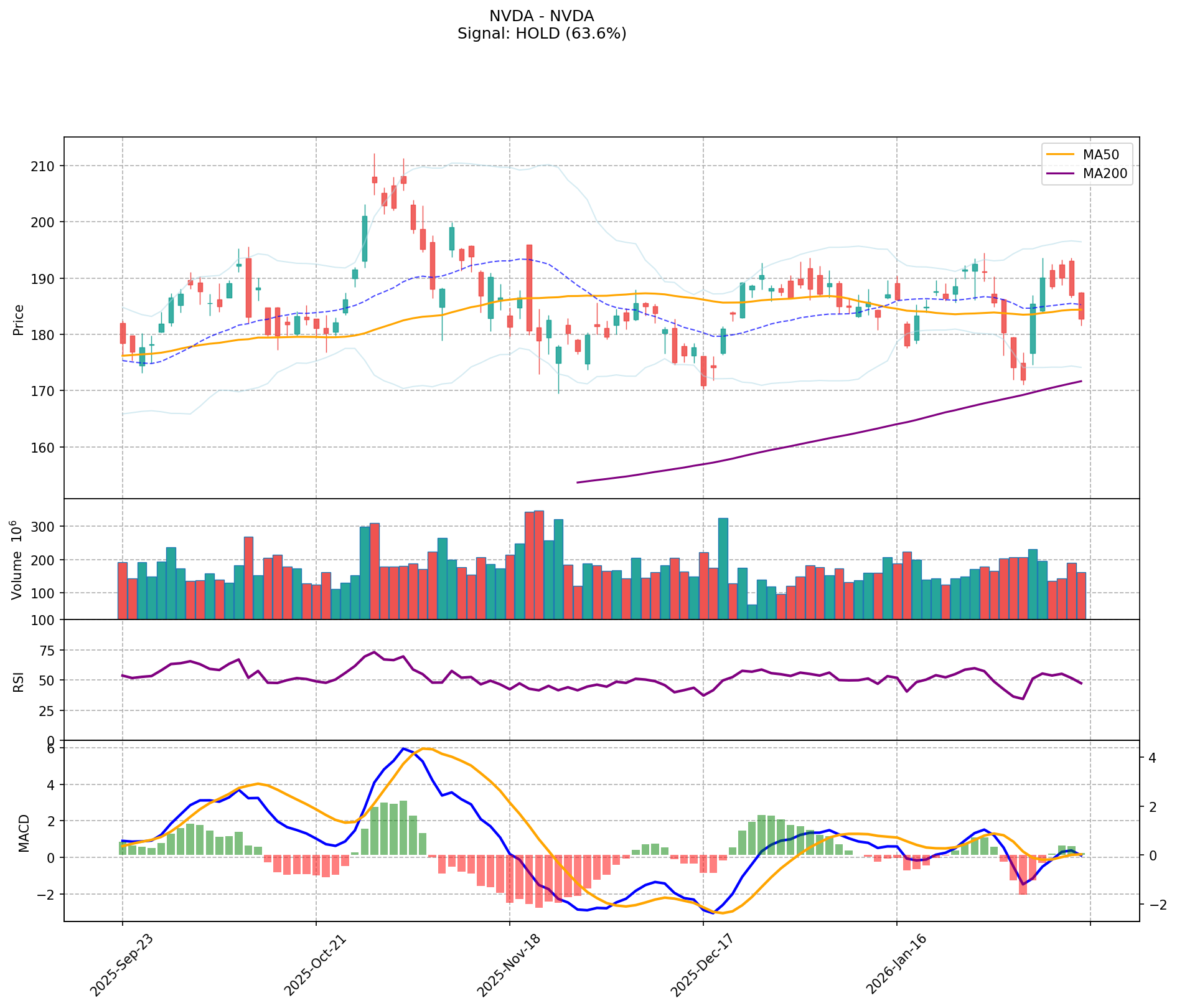Click the 75 tick on the RSI axis
The height and width of the screenshot is (1008, 1177).
47,651
